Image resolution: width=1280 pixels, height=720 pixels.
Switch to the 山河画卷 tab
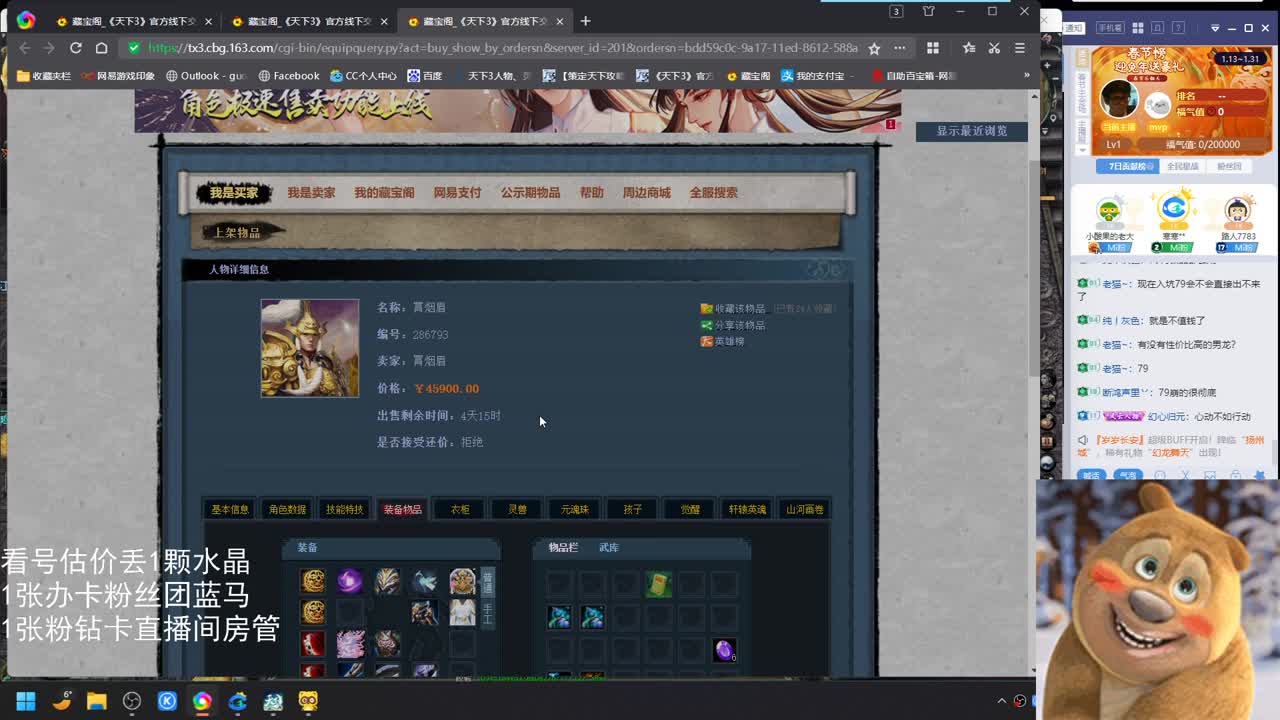click(x=805, y=509)
